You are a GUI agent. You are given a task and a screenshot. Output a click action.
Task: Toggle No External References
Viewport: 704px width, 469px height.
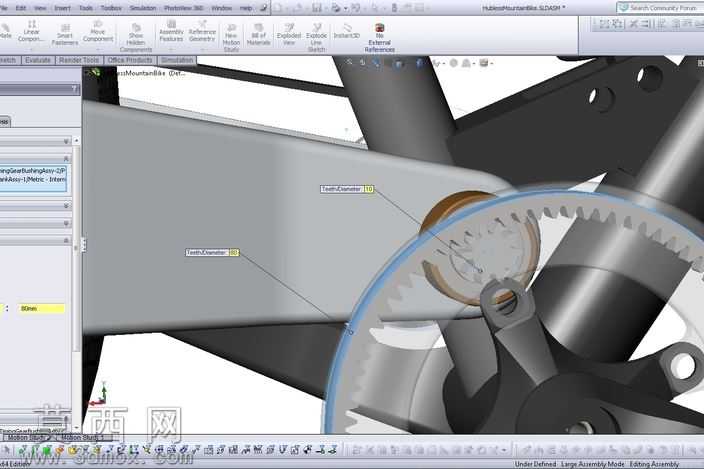(379, 38)
